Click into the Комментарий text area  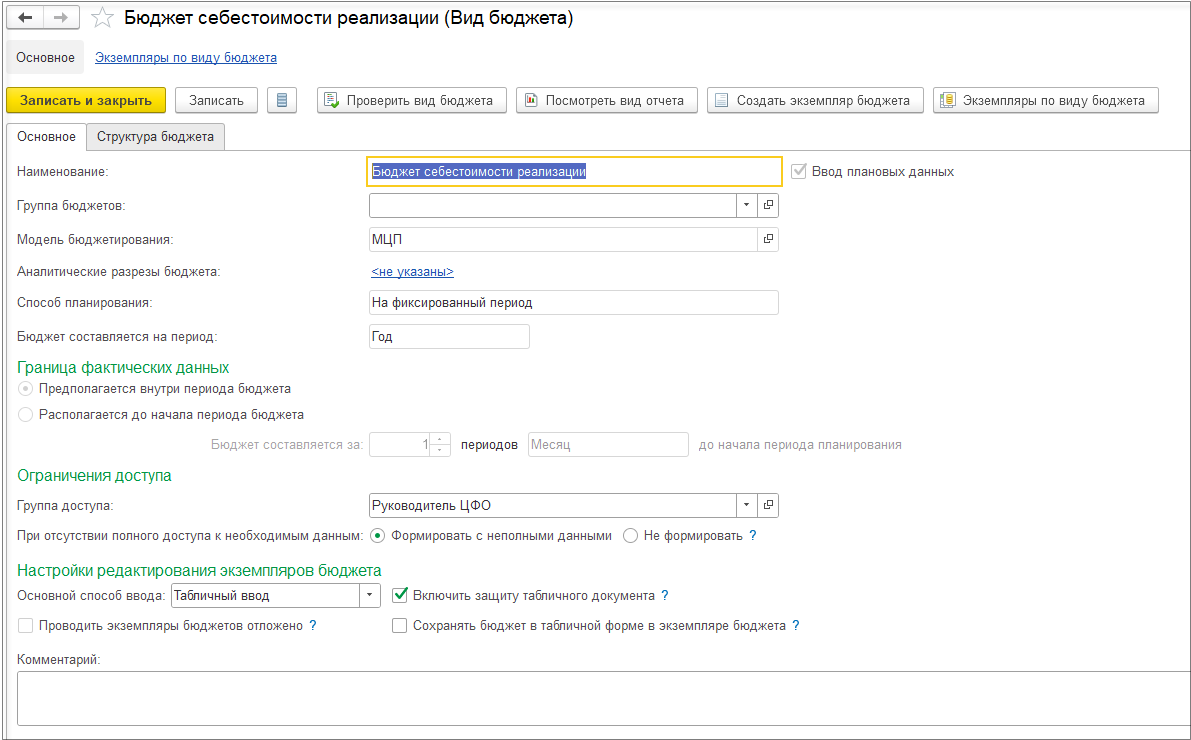[600, 698]
